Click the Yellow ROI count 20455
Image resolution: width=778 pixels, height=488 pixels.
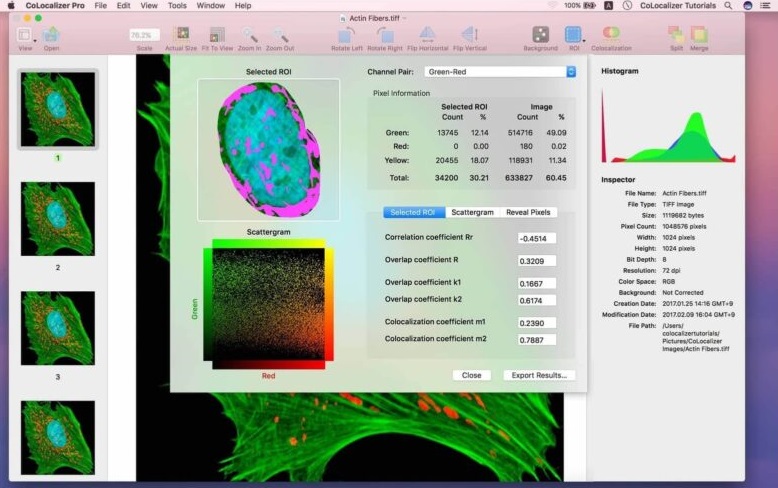pyautogui.click(x=447, y=161)
